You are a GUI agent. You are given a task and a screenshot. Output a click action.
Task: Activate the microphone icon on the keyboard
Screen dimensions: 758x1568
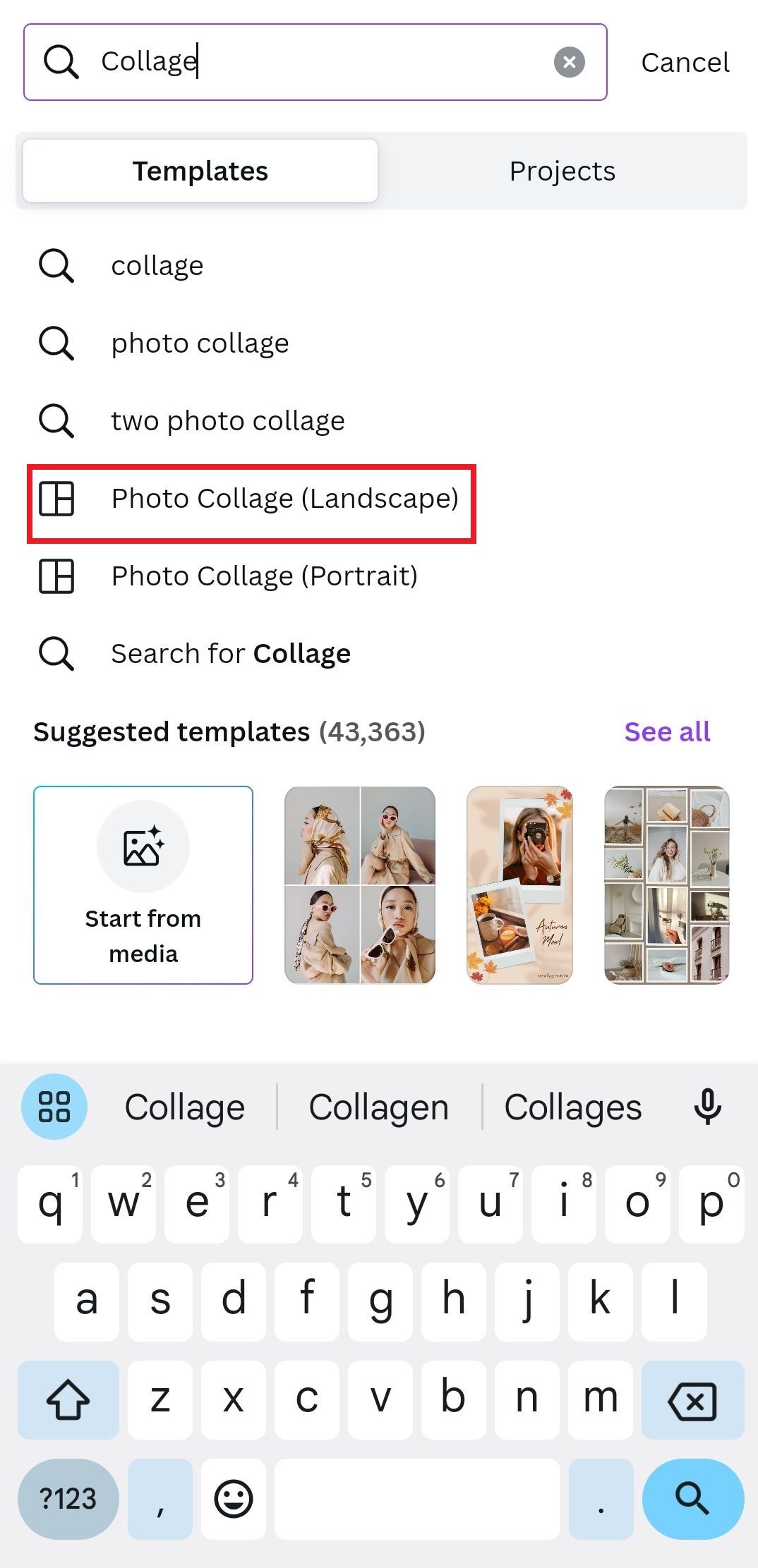point(708,1106)
